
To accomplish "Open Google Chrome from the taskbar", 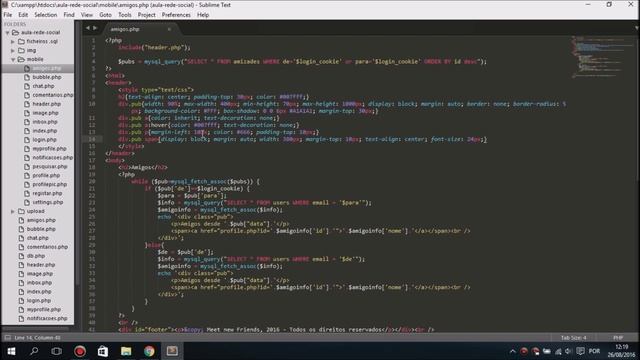I will tap(149, 351).
